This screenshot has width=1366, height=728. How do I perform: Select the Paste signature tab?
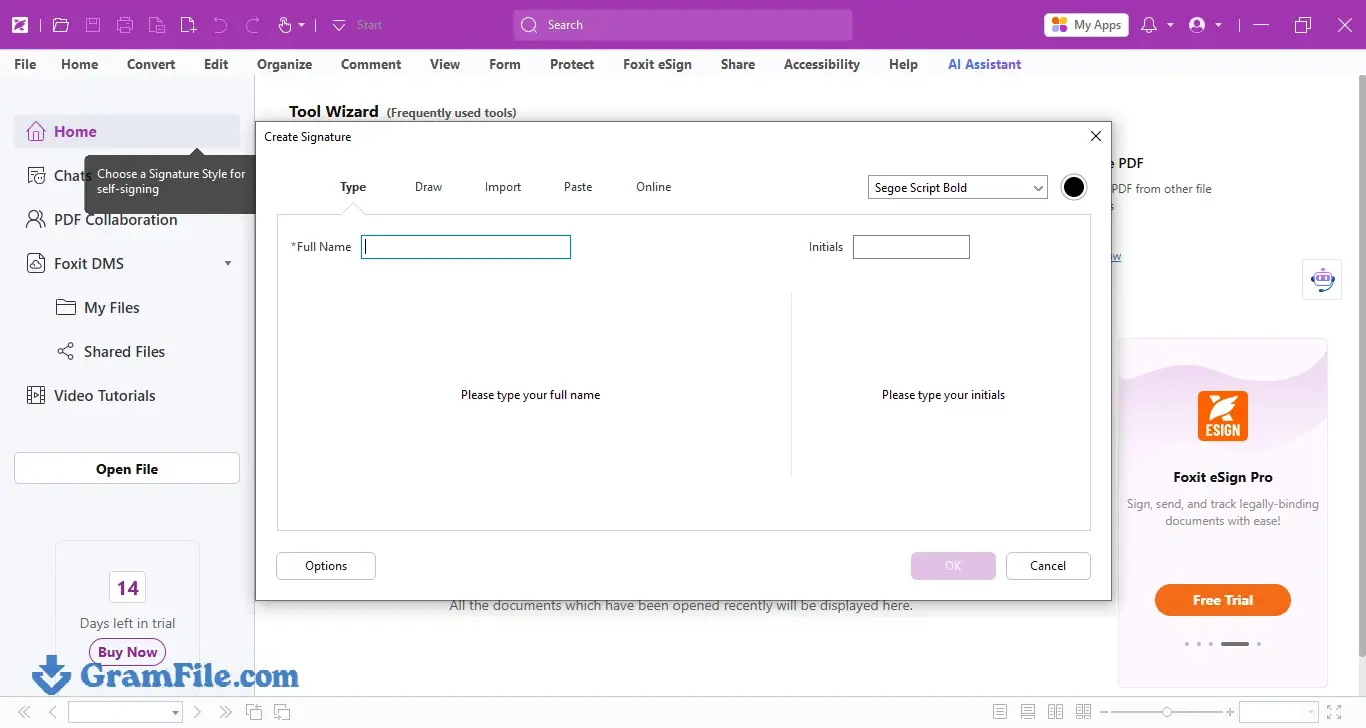click(578, 187)
